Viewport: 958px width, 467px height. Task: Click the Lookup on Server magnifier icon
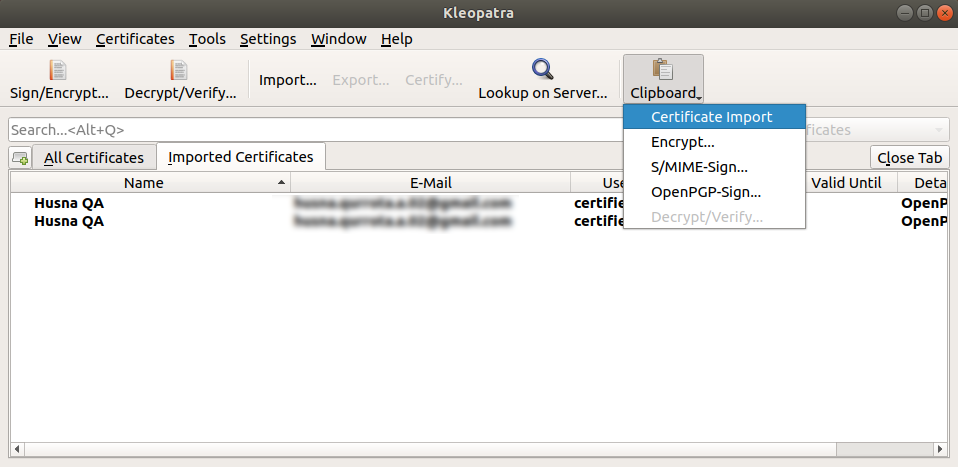tap(542, 70)
